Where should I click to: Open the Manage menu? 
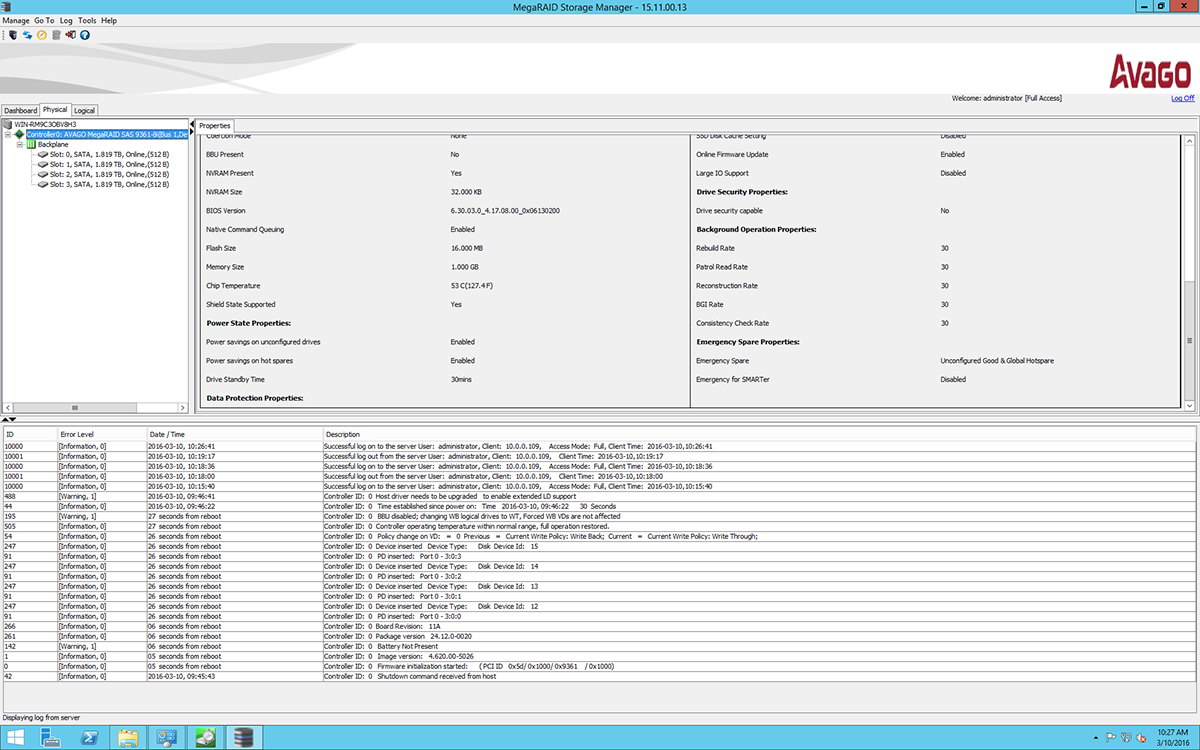[15, 20]
